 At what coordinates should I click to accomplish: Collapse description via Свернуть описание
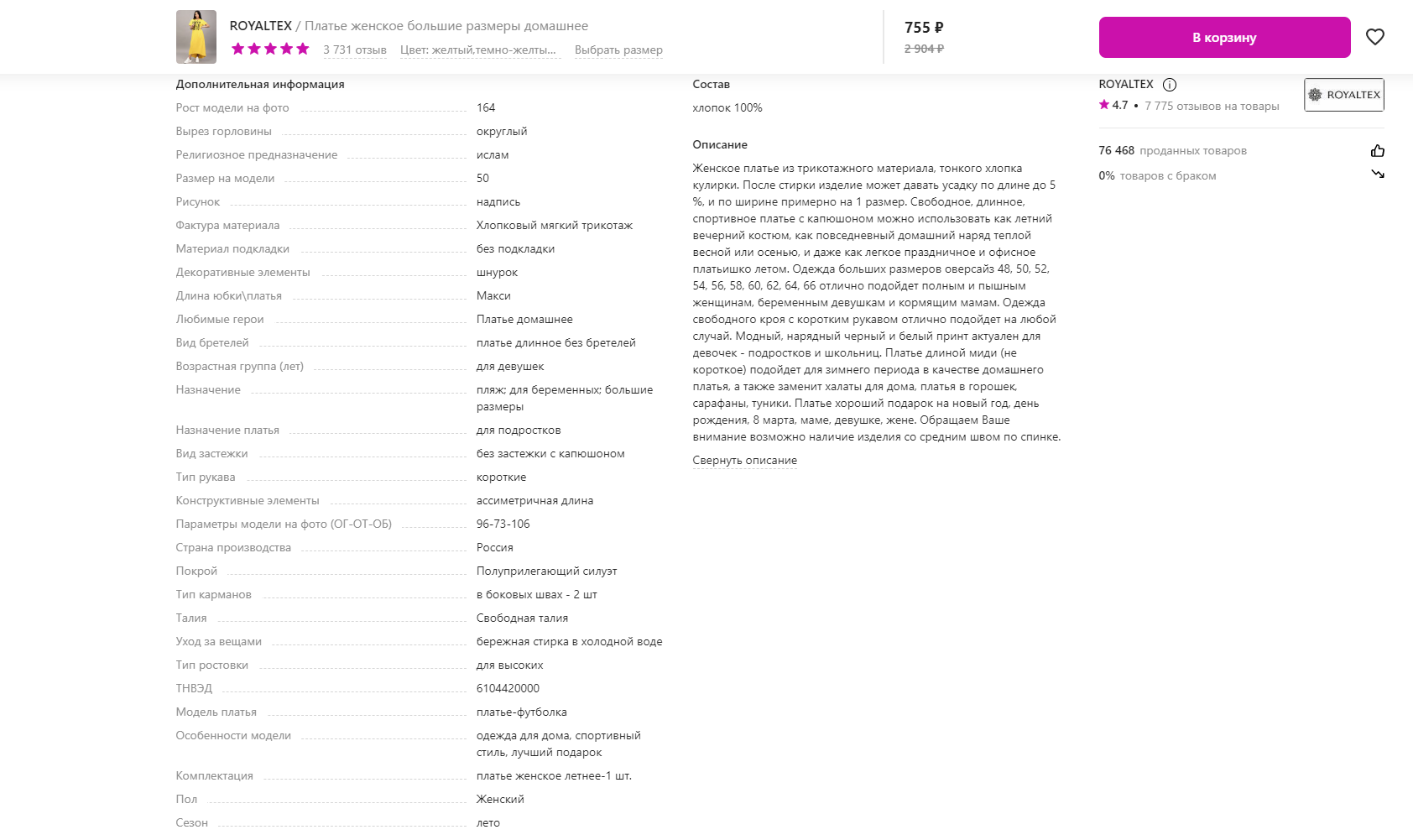coord(744,460)
